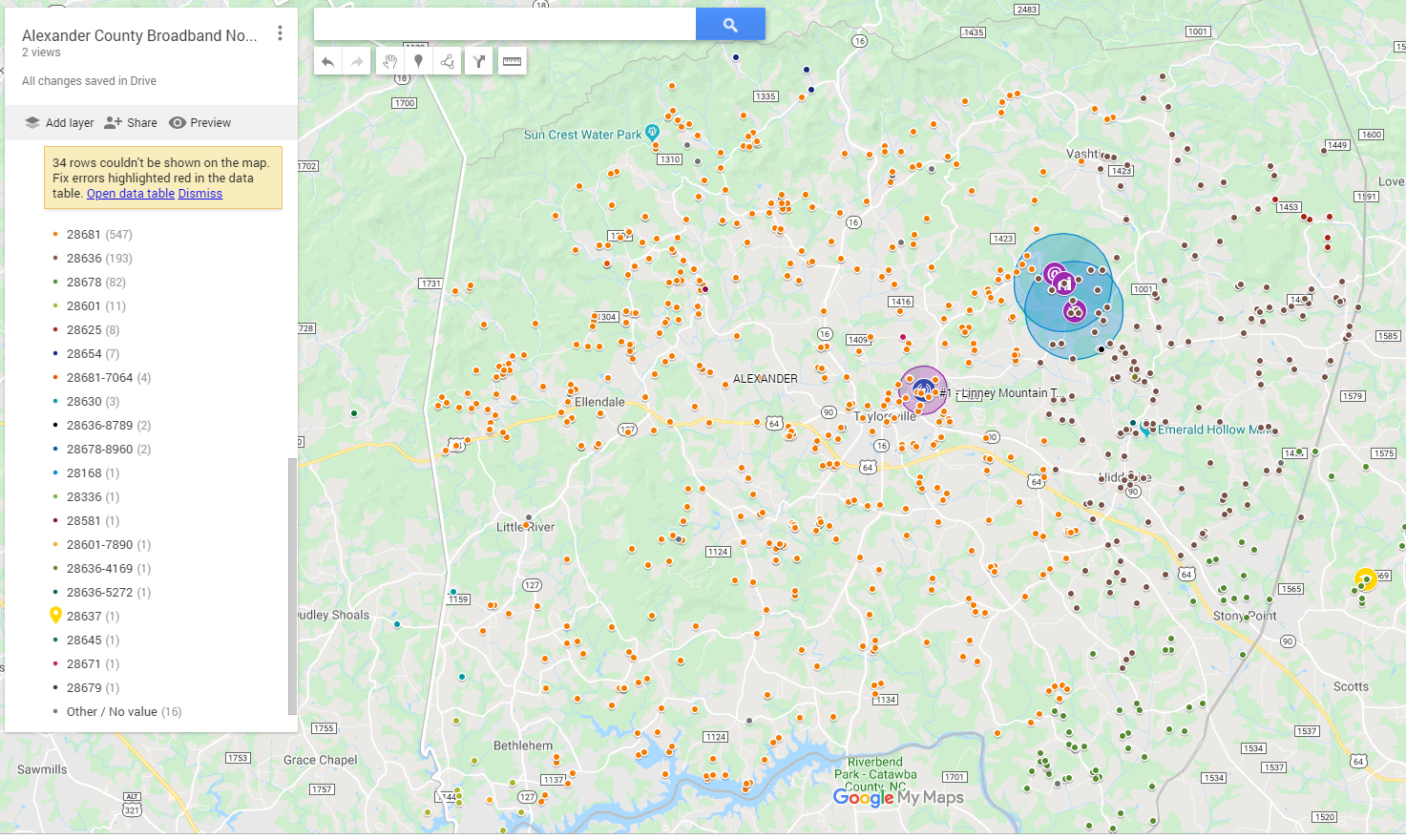
Task: Click the Love Valley label on map
Action: point(1391,181)
